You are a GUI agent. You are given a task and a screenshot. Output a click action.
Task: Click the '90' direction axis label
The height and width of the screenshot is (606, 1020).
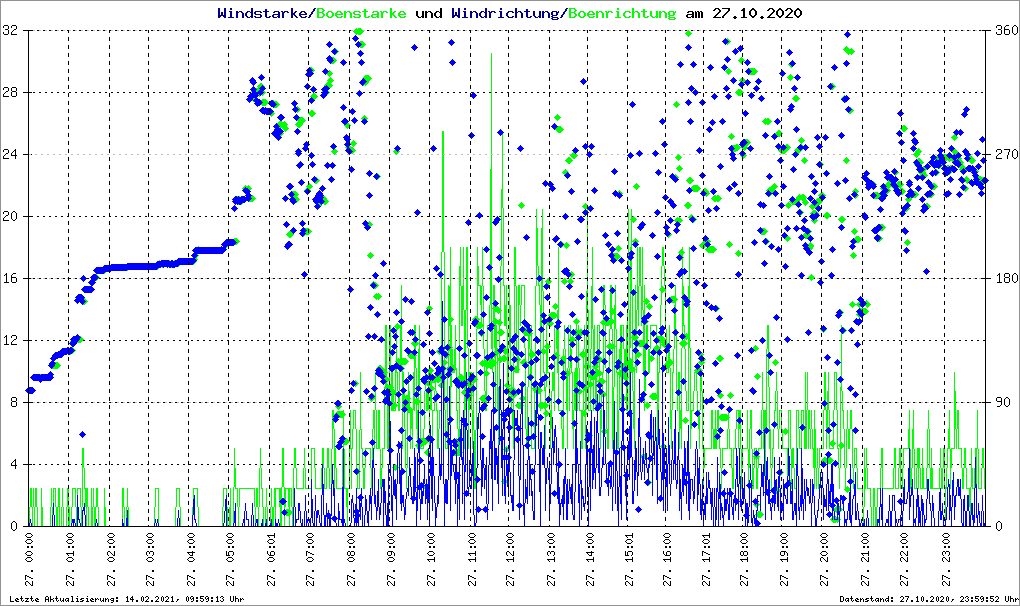[x=1000, y=402]
